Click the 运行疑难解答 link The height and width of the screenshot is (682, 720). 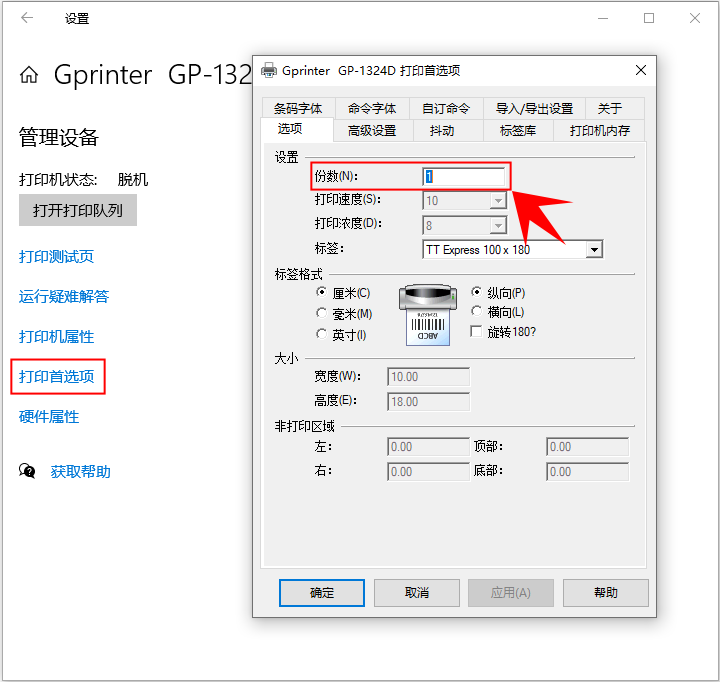(x=64, y=297)
